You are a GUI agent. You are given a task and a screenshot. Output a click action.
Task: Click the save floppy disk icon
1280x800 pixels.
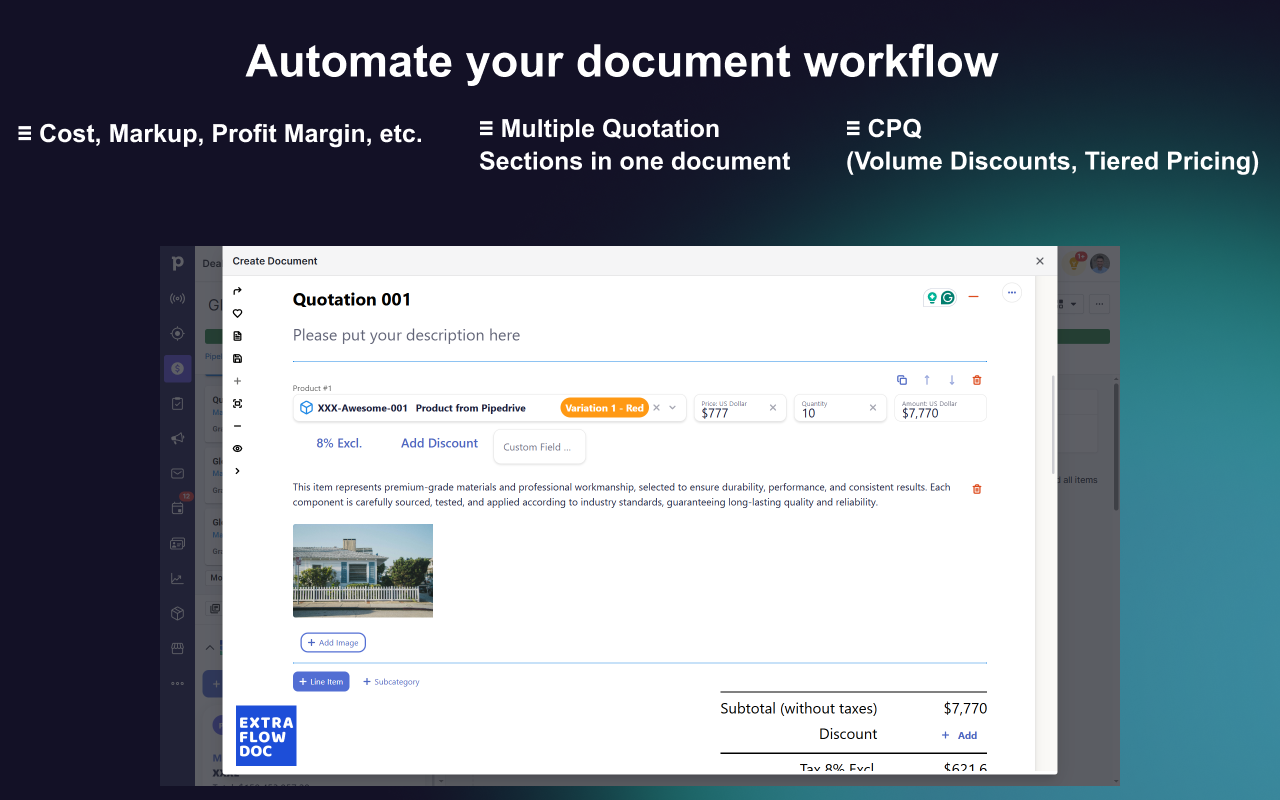click(x=237, y=358)
